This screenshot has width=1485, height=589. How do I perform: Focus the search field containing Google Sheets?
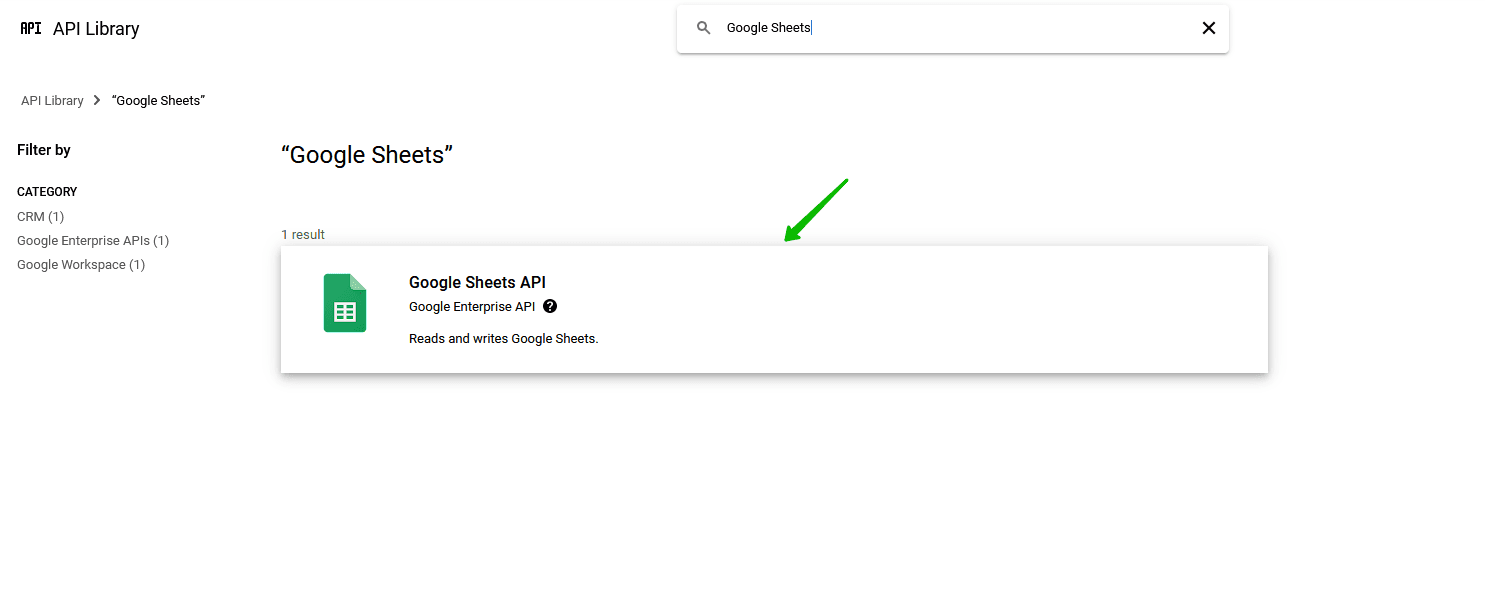tap(950, 28)
